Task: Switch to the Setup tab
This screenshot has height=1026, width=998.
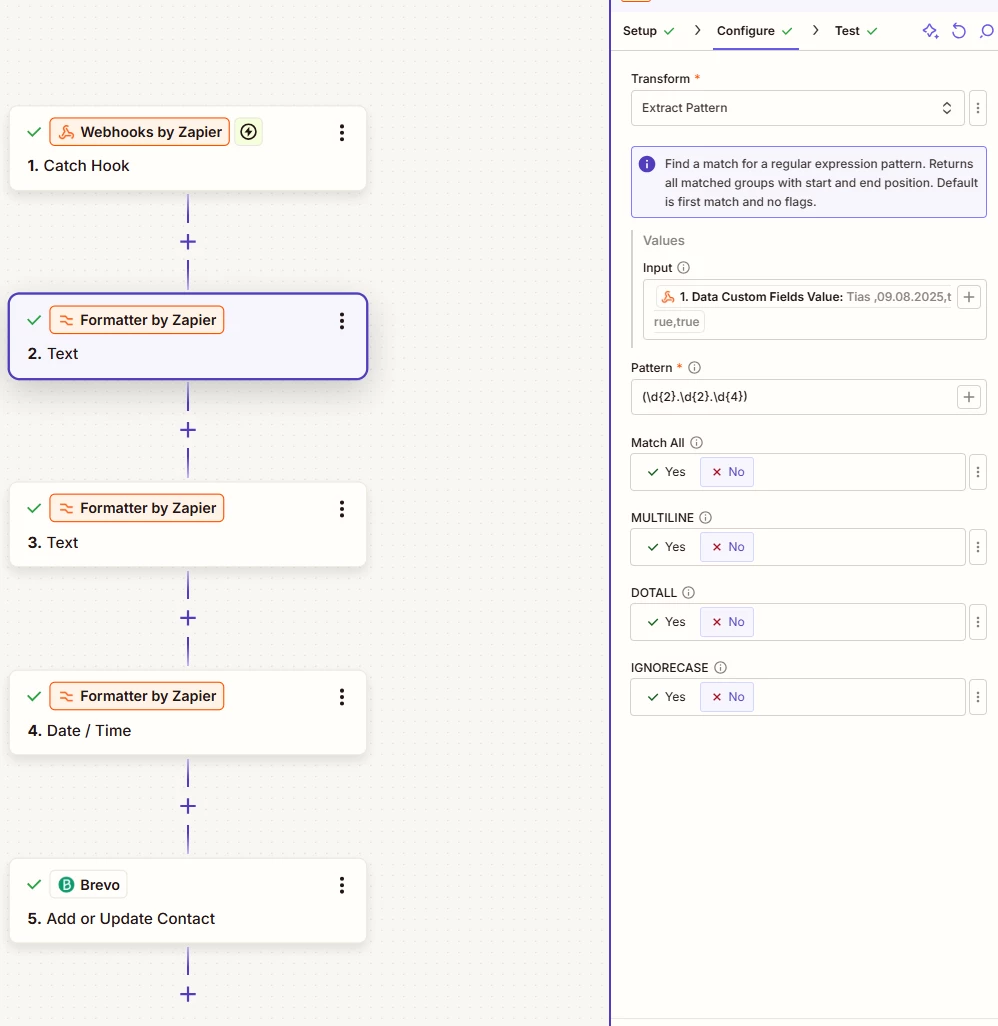Action: click(648, 31)
